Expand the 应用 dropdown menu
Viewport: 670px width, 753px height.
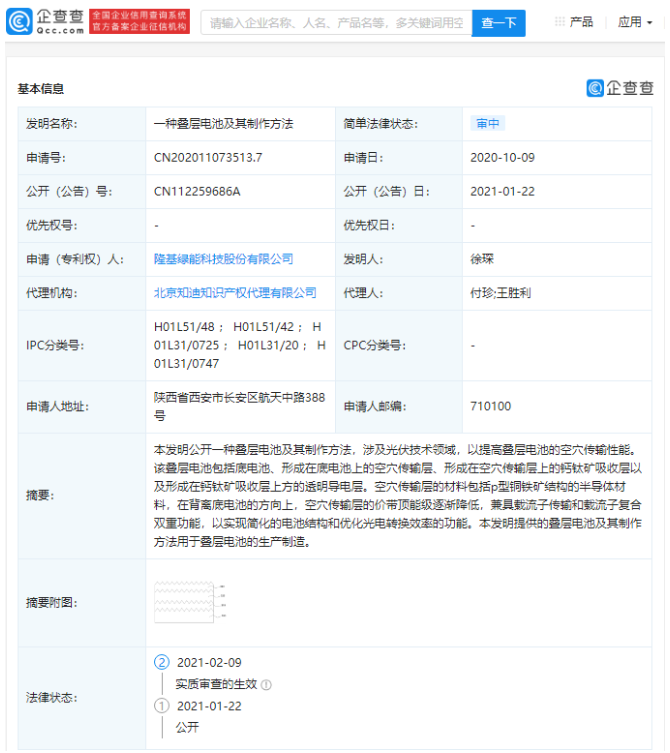635,22
